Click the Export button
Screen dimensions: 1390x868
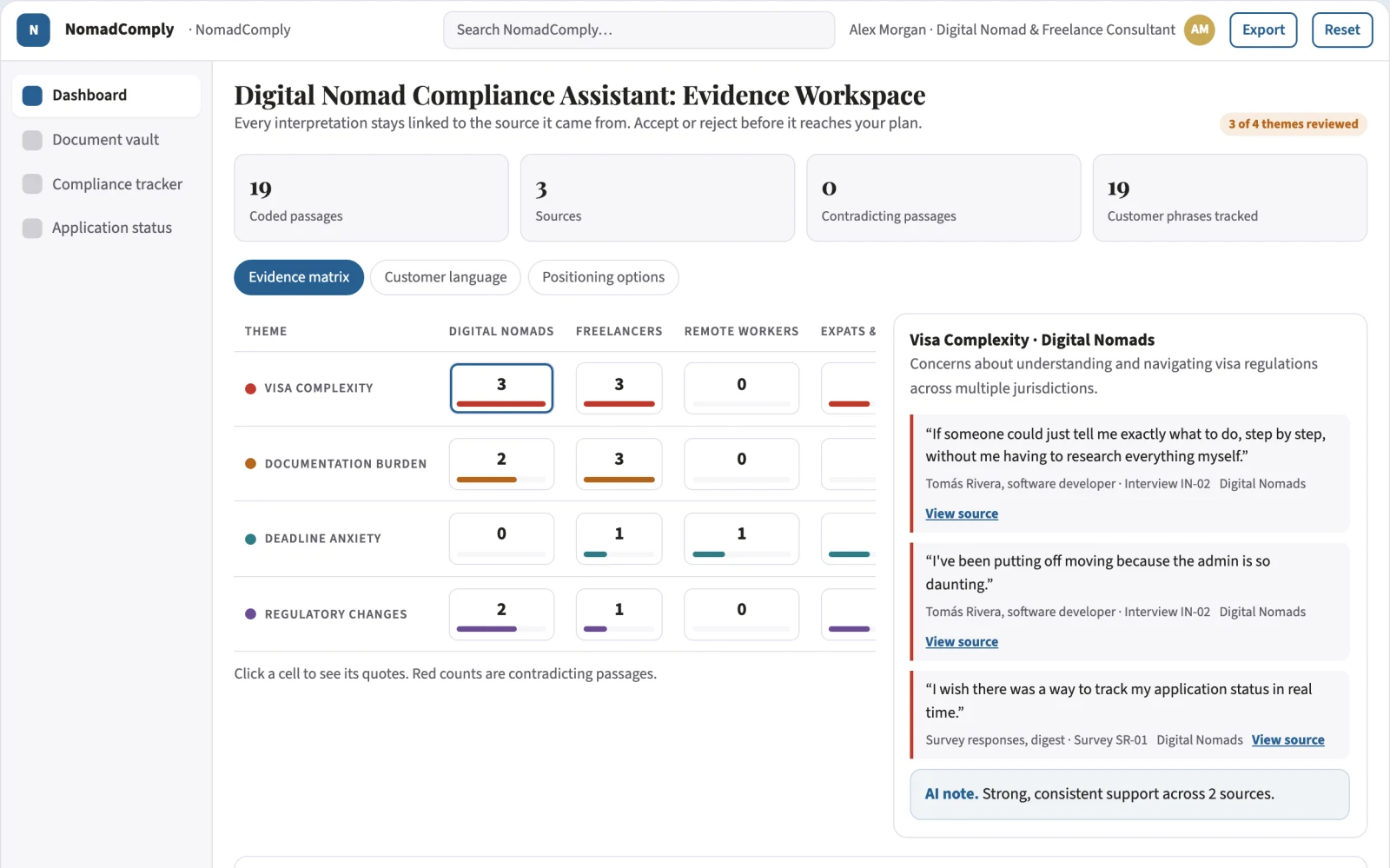1263,30
